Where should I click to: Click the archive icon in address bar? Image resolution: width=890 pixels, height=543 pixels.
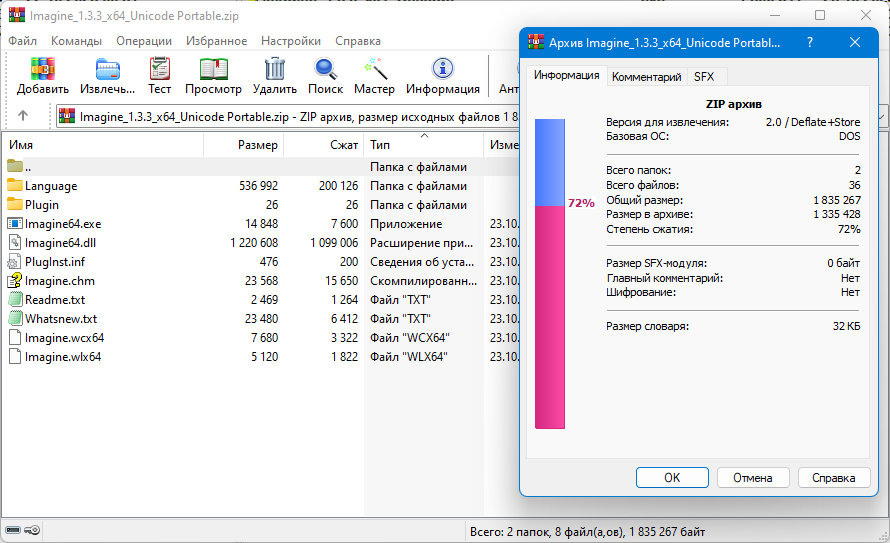point(67,116)
